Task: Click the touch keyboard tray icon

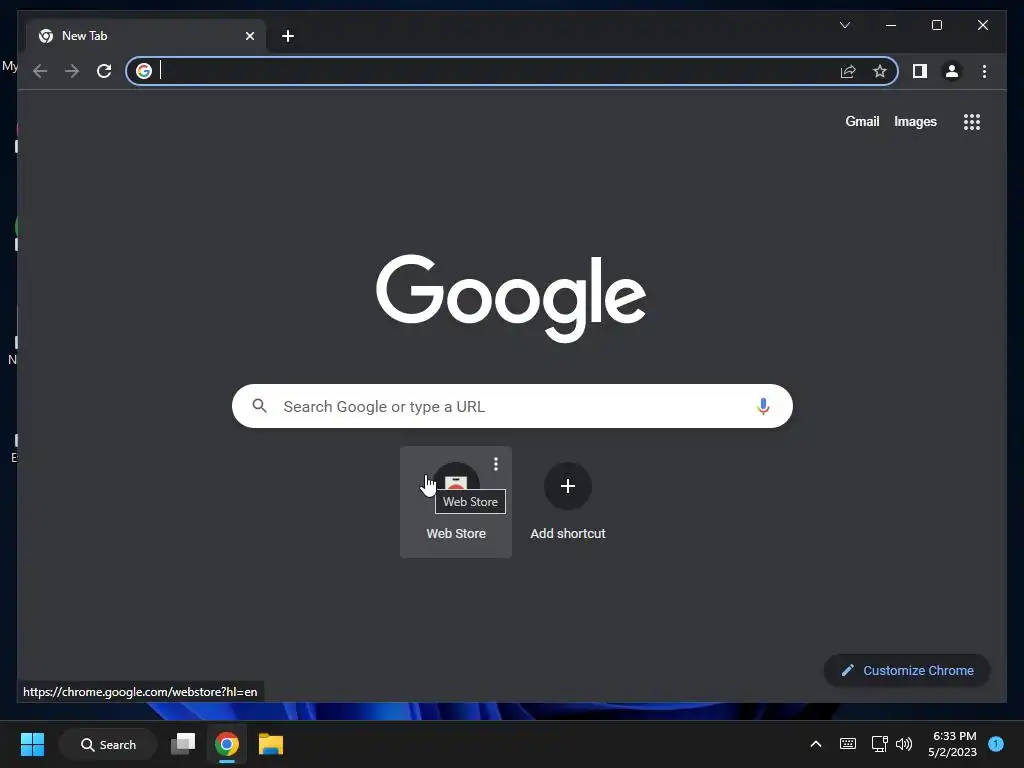Action: pos(848,744)
